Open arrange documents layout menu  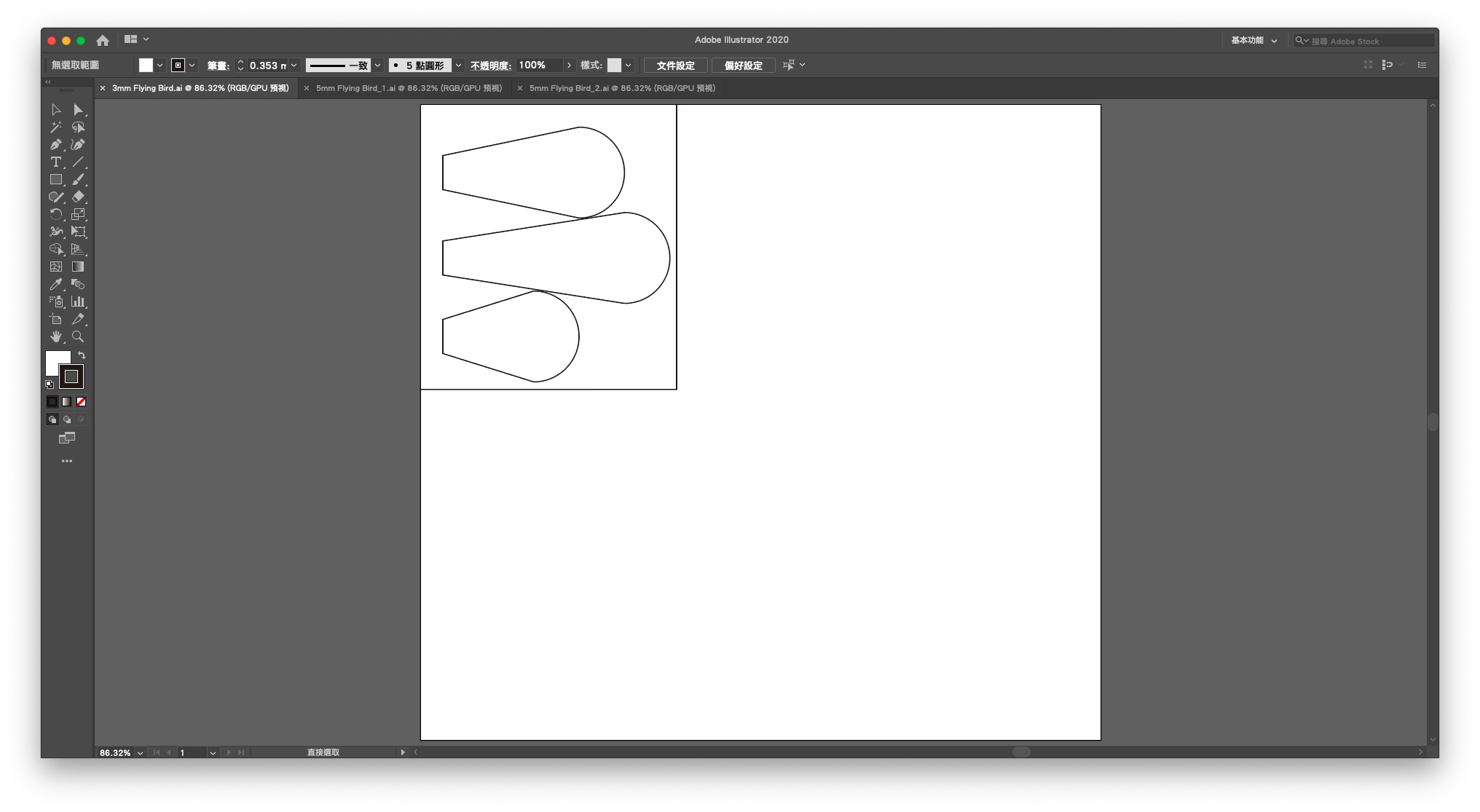tap(136, 39)
